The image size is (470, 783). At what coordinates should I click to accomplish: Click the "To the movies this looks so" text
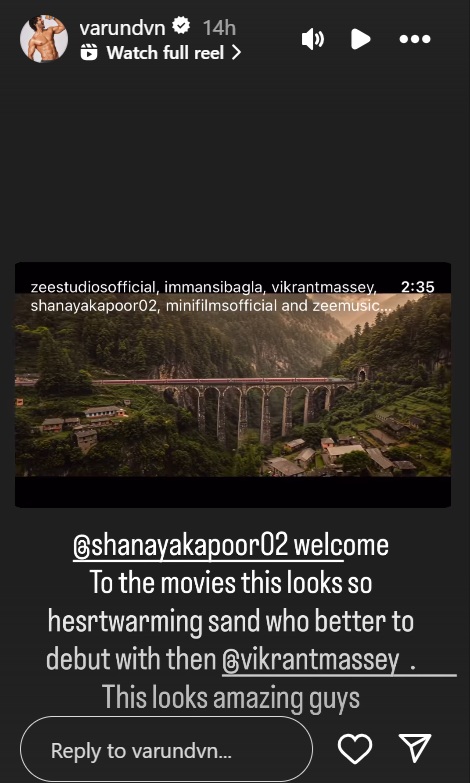231,583
